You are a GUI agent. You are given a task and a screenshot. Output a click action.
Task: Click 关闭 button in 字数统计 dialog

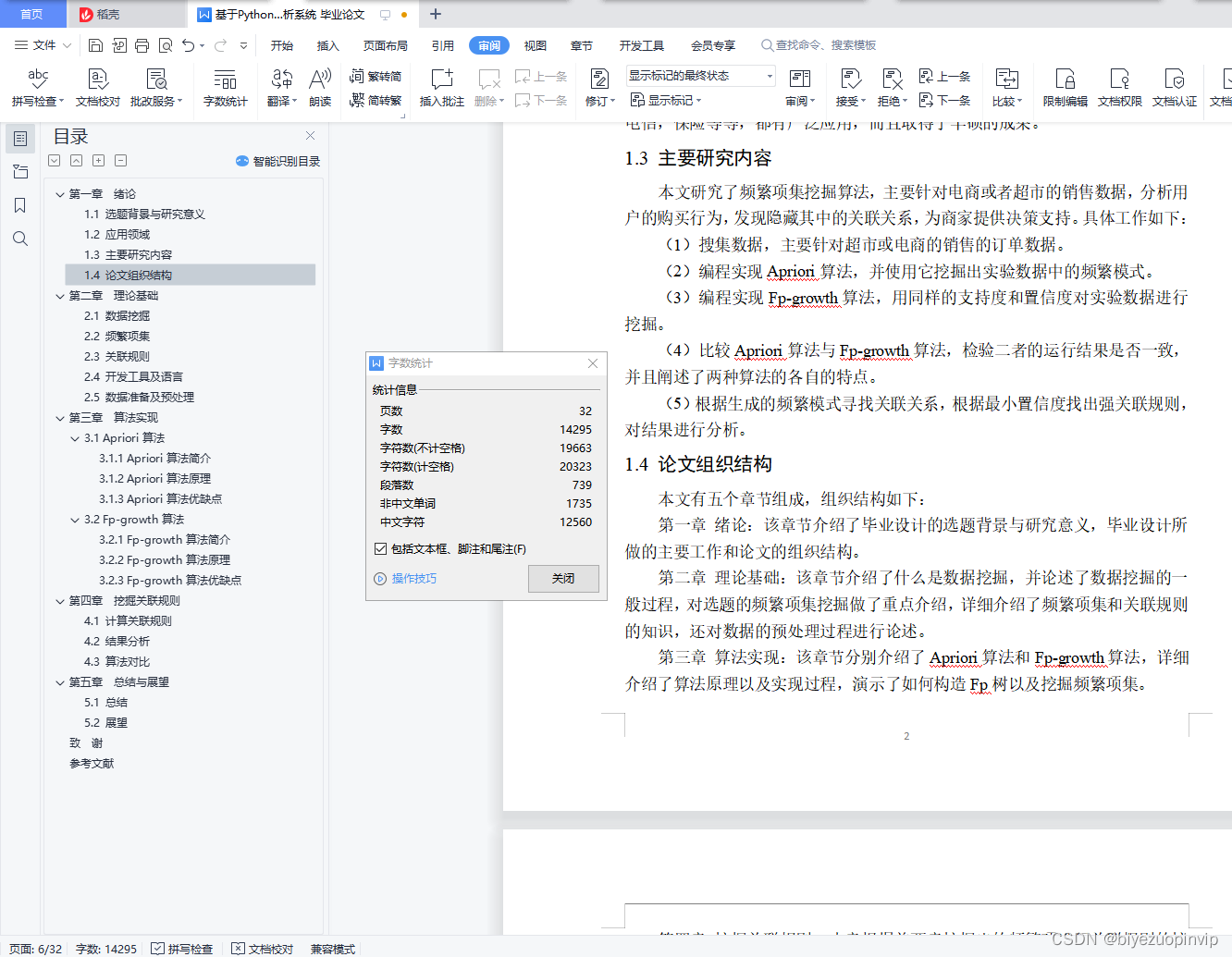tap(563, 578)
